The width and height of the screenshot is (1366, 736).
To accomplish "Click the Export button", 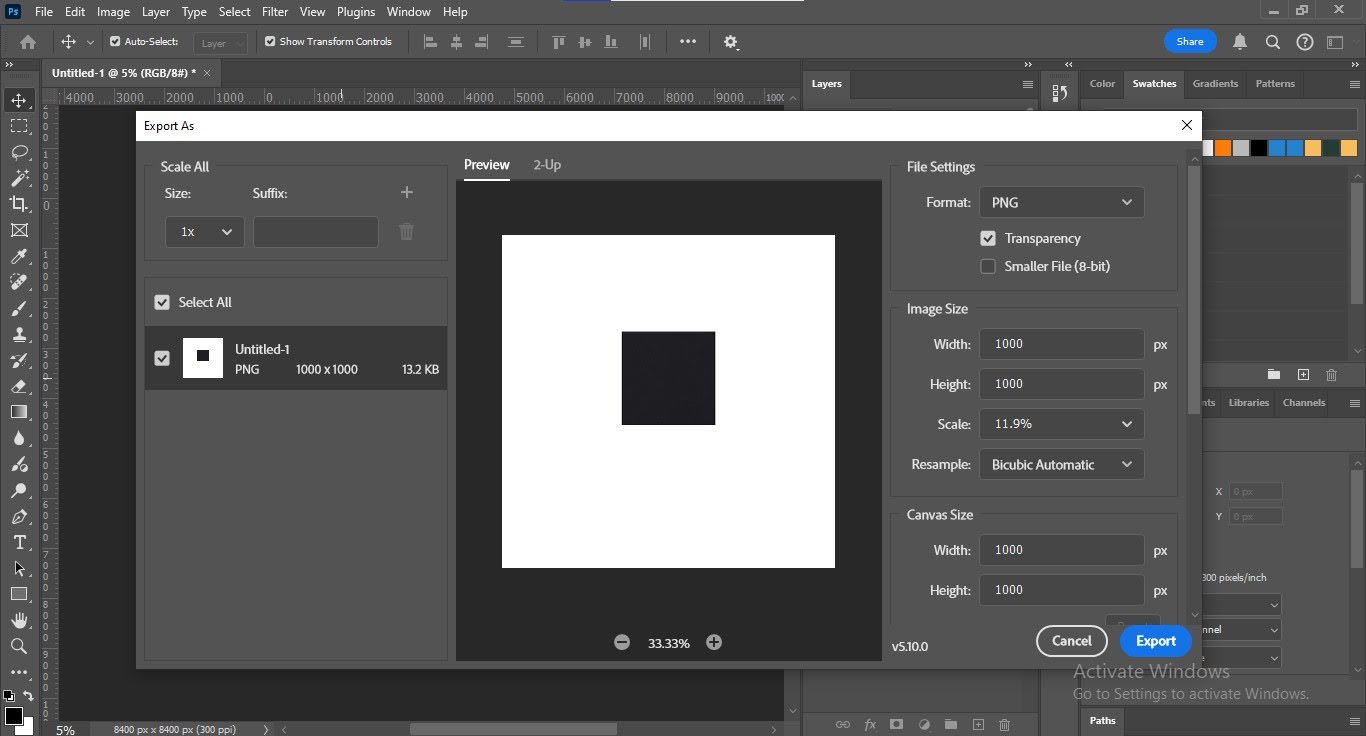I will click(x=1155, y=641).
